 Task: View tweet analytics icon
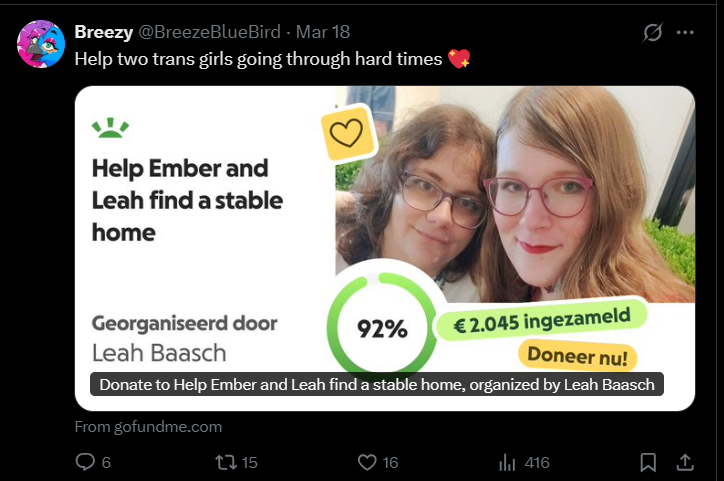coord(507,462)
